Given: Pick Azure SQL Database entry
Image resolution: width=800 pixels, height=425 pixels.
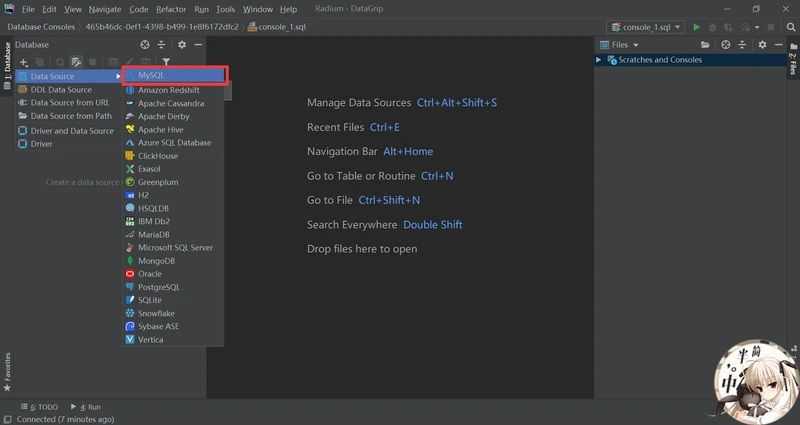Looking at the screenshot, I should [173, 142].
